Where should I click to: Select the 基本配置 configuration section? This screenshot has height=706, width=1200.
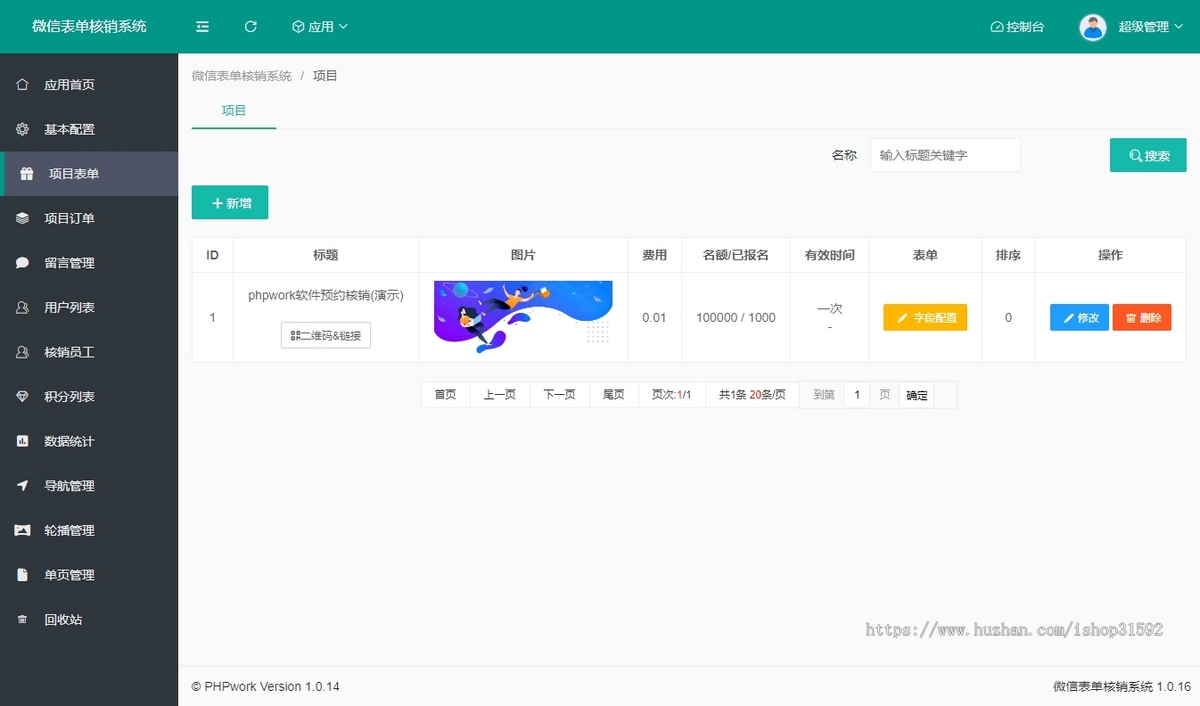click(x=66, y=129)
